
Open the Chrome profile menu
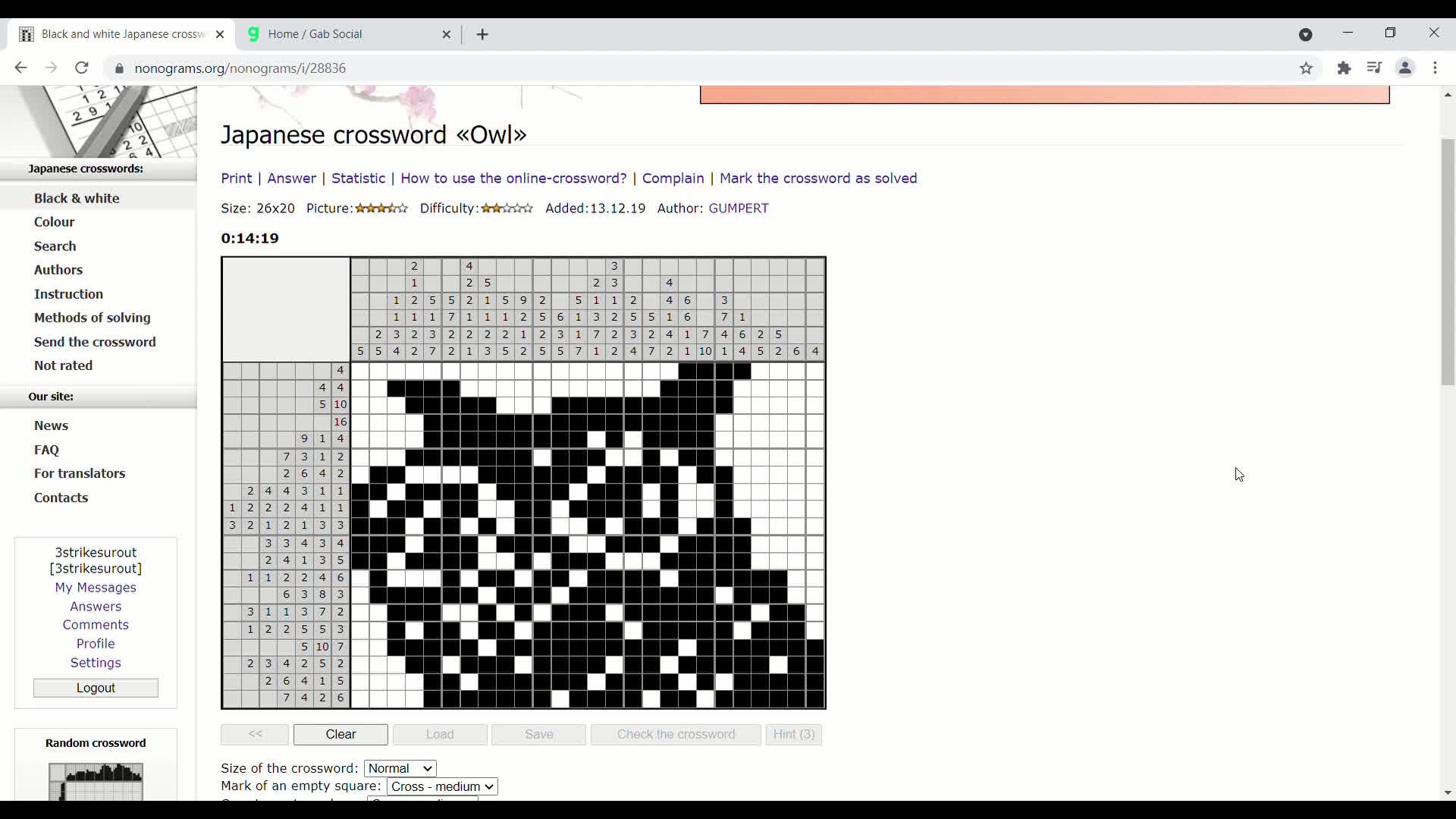(x=1406, y=67)
